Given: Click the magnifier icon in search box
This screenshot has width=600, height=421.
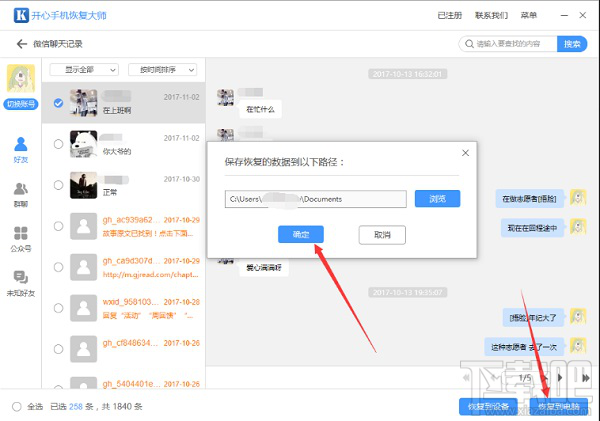Looking at the screenshot, I should click(469, 44).
